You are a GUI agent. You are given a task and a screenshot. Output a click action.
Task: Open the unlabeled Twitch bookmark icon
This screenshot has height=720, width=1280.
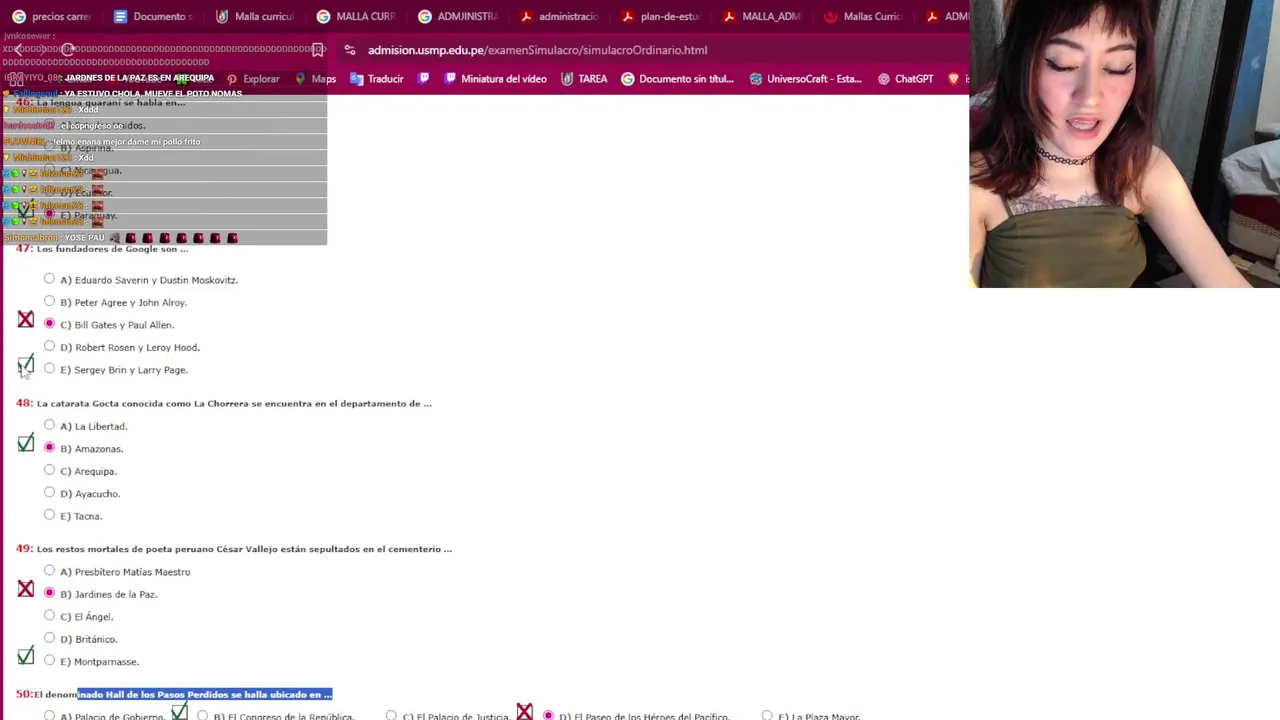(424, 79)
